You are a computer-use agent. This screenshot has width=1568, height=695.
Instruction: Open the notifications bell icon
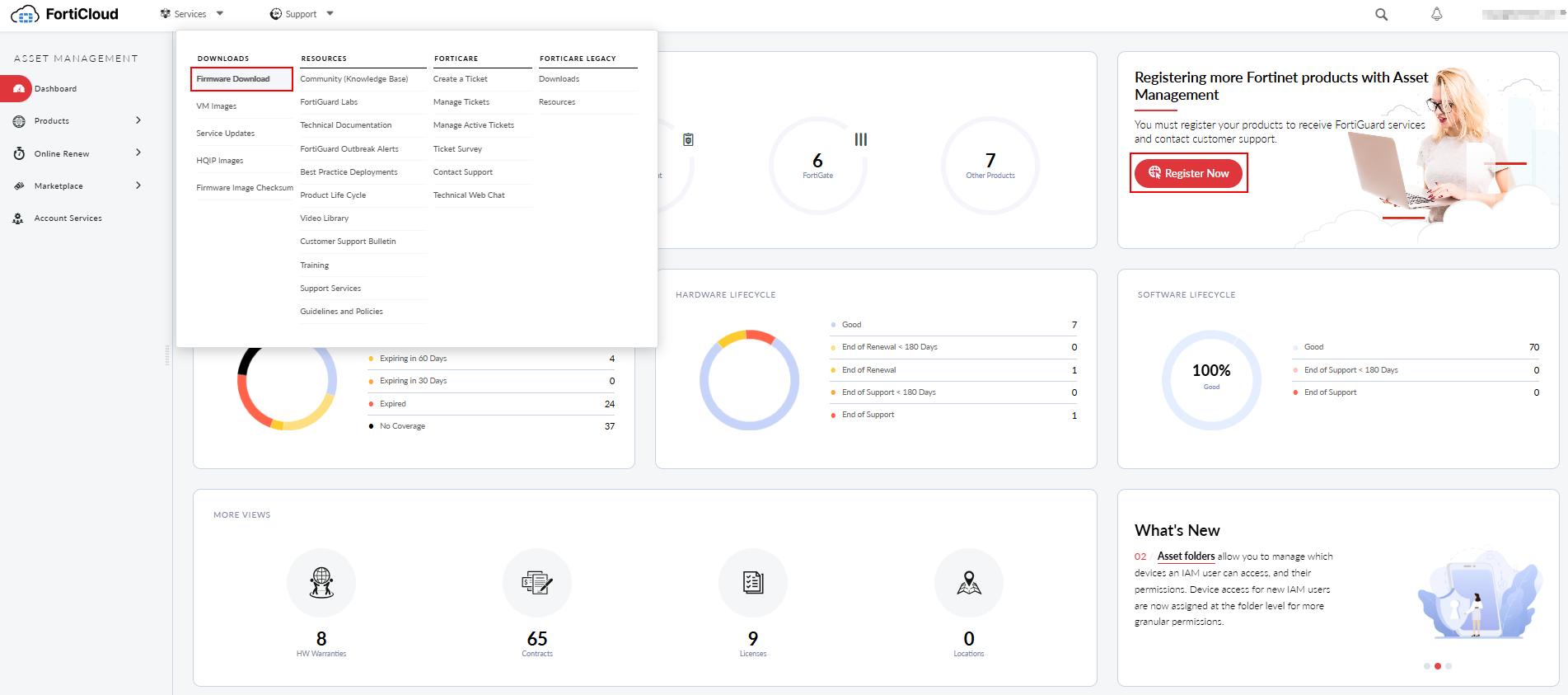pos(1437,14)
